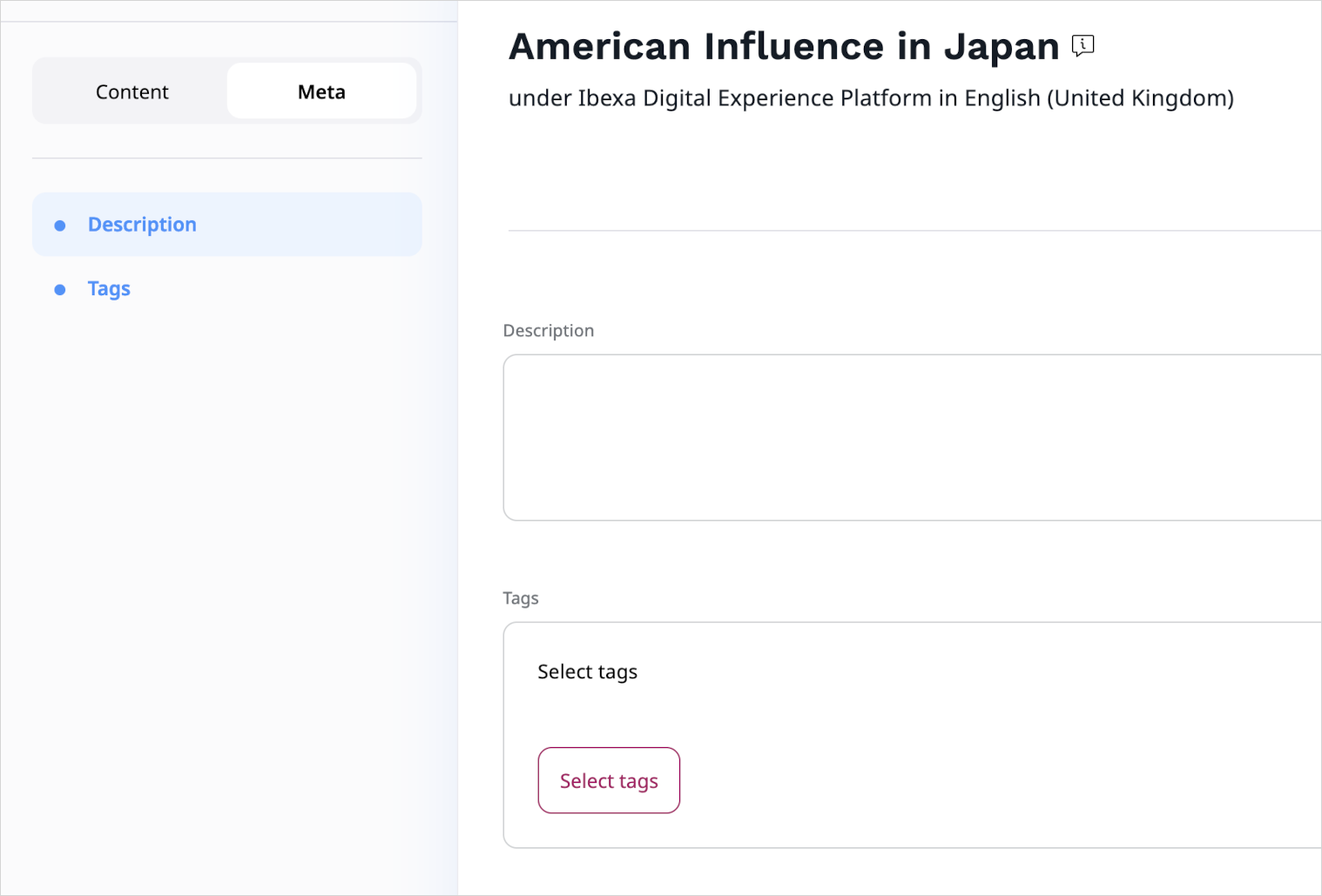1322x896 pixels.
Task: Click the divider line below the Content/Meta tabs
Action: tap(226, 158)
